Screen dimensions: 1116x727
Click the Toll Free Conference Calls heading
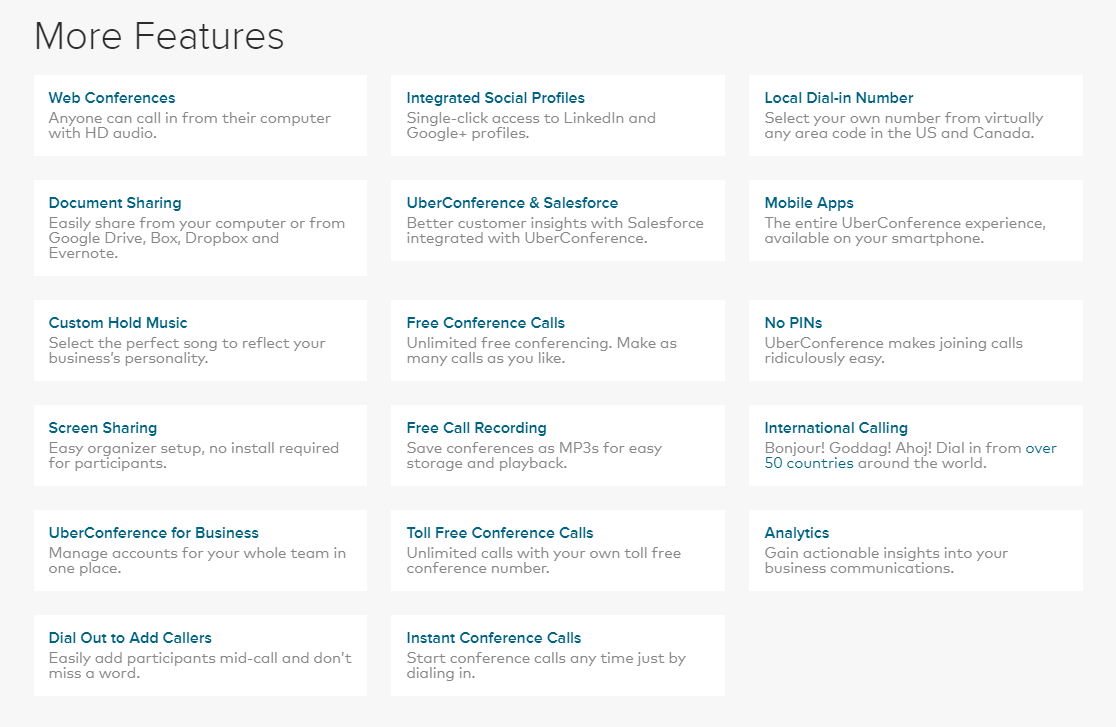[500, 533]
